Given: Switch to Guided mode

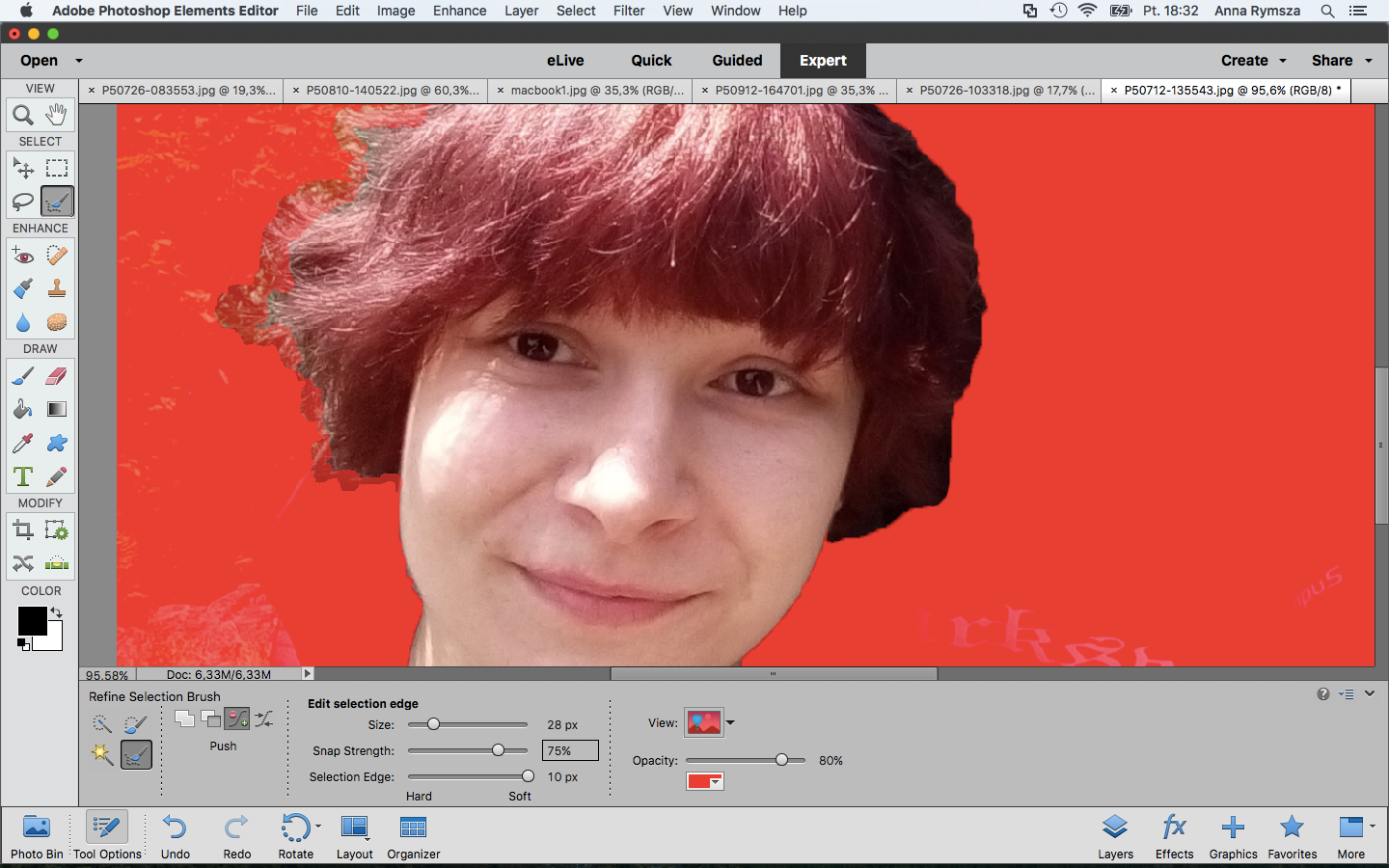Looking at the screenshot, I should pos(737,60).
